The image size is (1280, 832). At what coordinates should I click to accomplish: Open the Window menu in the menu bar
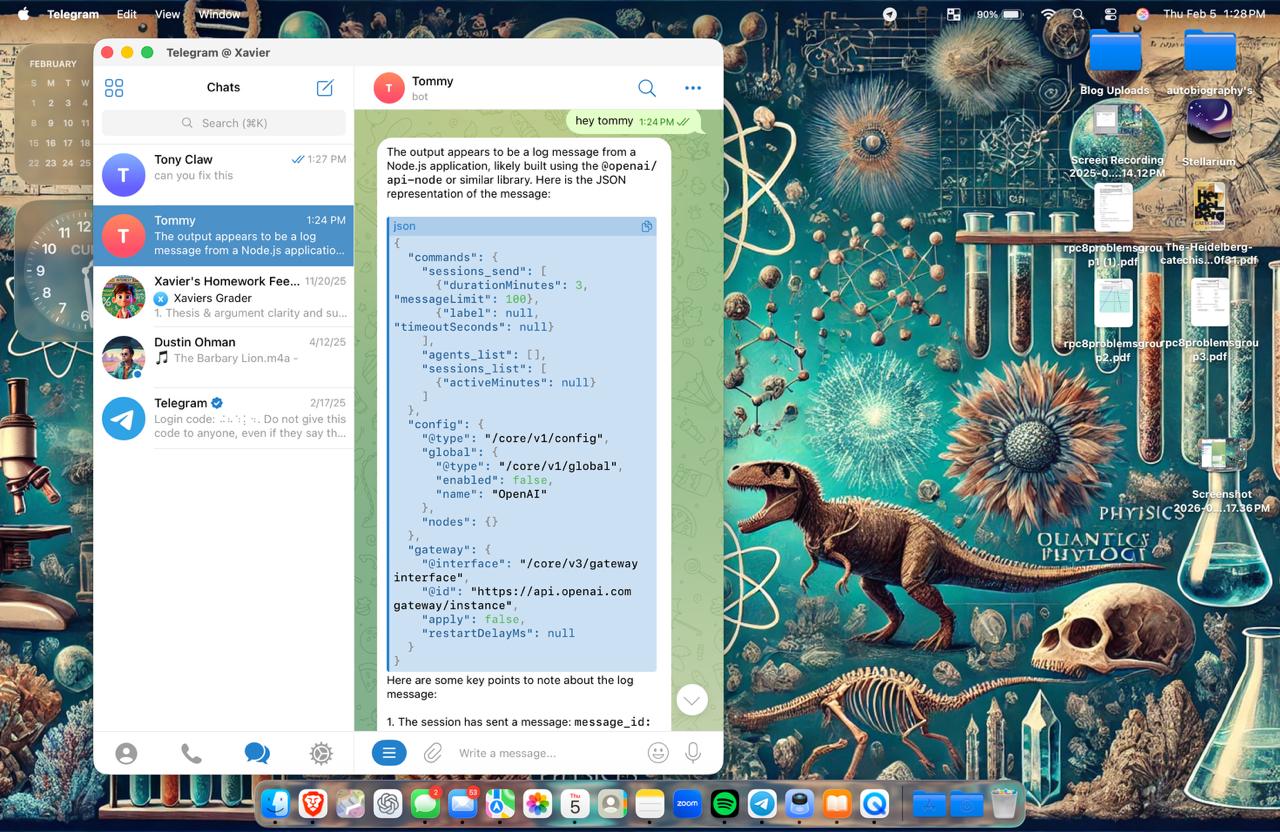219,14
